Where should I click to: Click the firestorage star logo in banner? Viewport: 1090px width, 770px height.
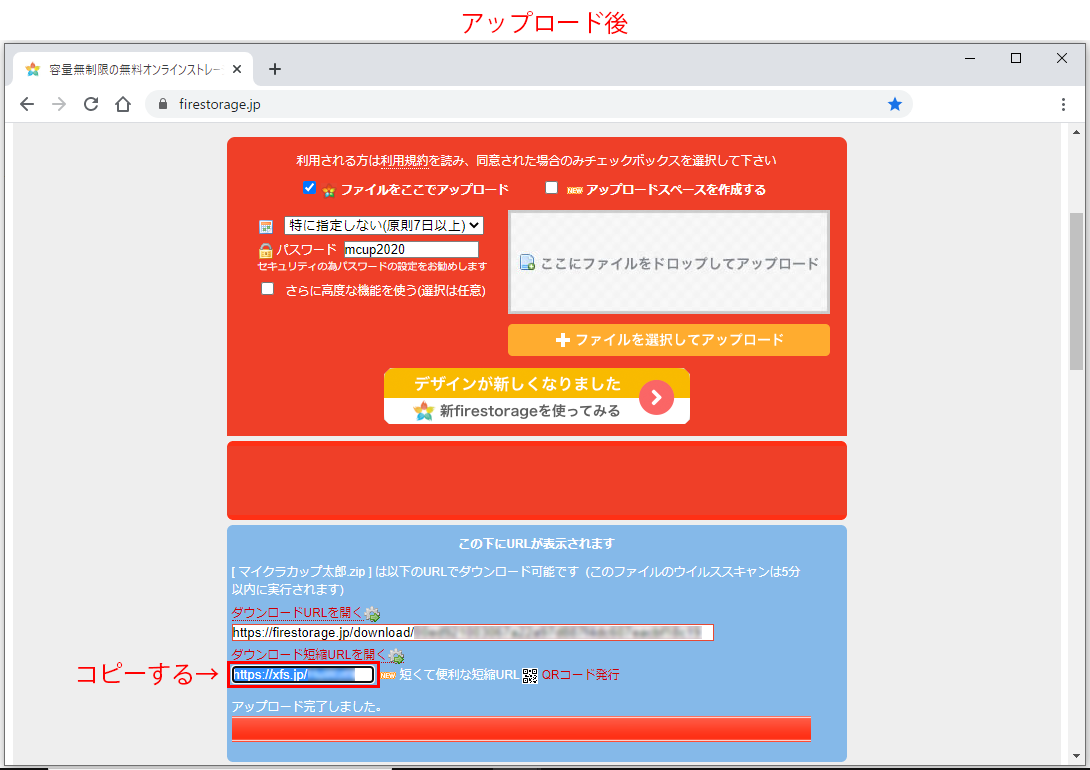pyautogui.click(x=423, y=411)
